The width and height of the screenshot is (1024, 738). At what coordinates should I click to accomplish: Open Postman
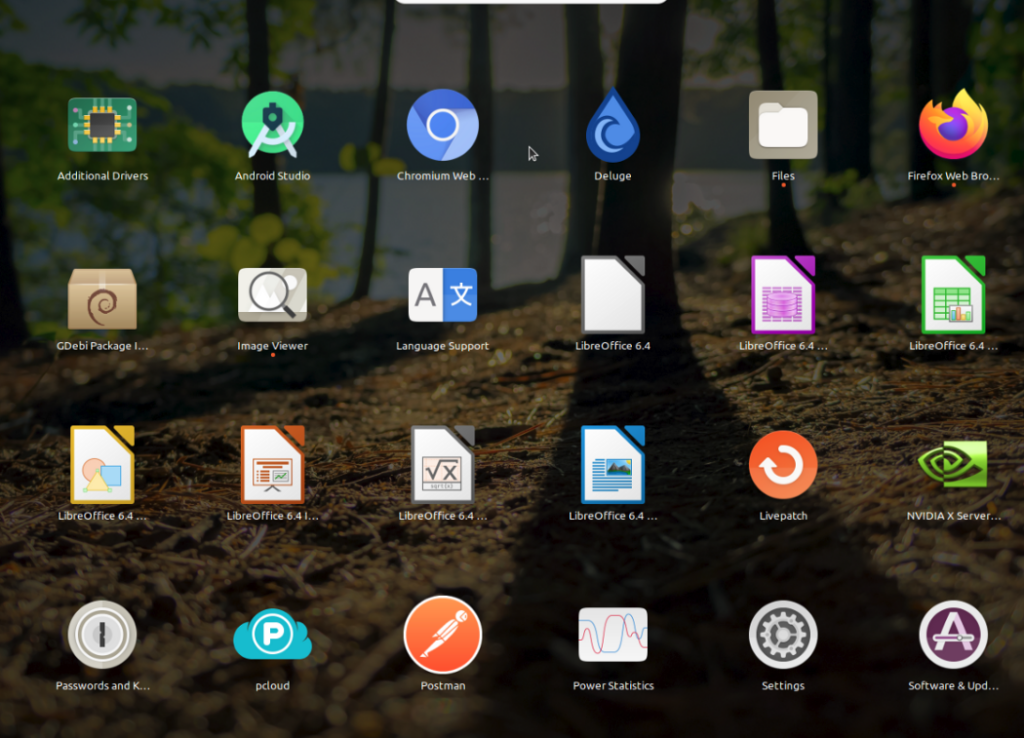(443, 634)
